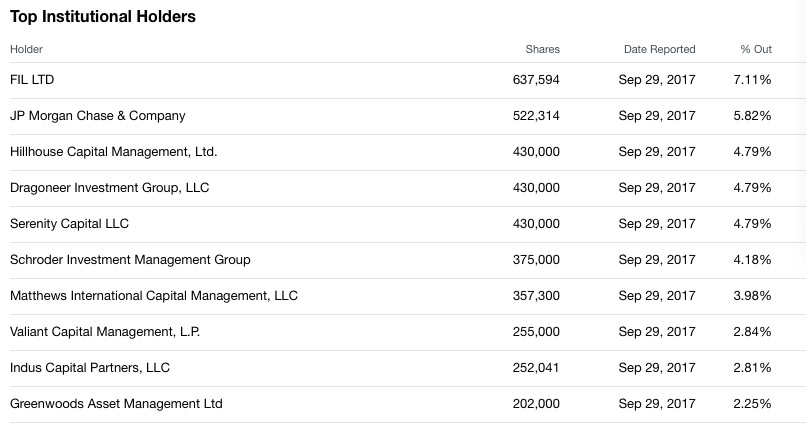
Task: Click the 2.25% out value
Action: 751,404
